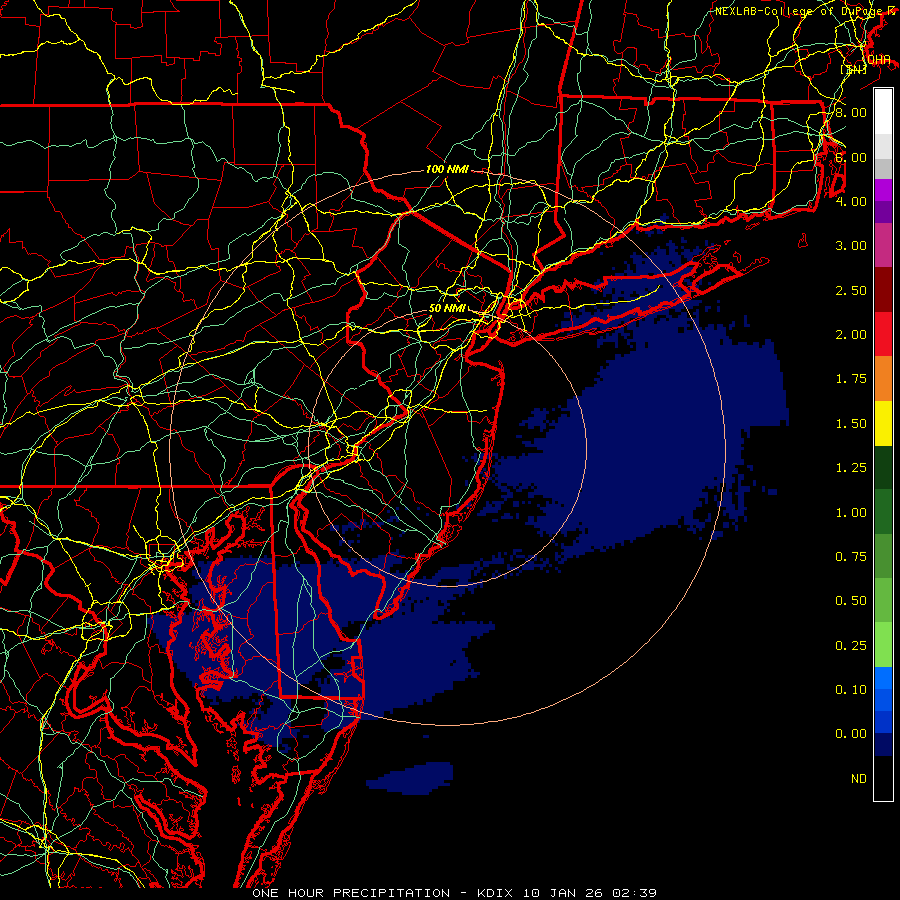Click the pink legend swatch above 3.00

(x=883, y=245)
